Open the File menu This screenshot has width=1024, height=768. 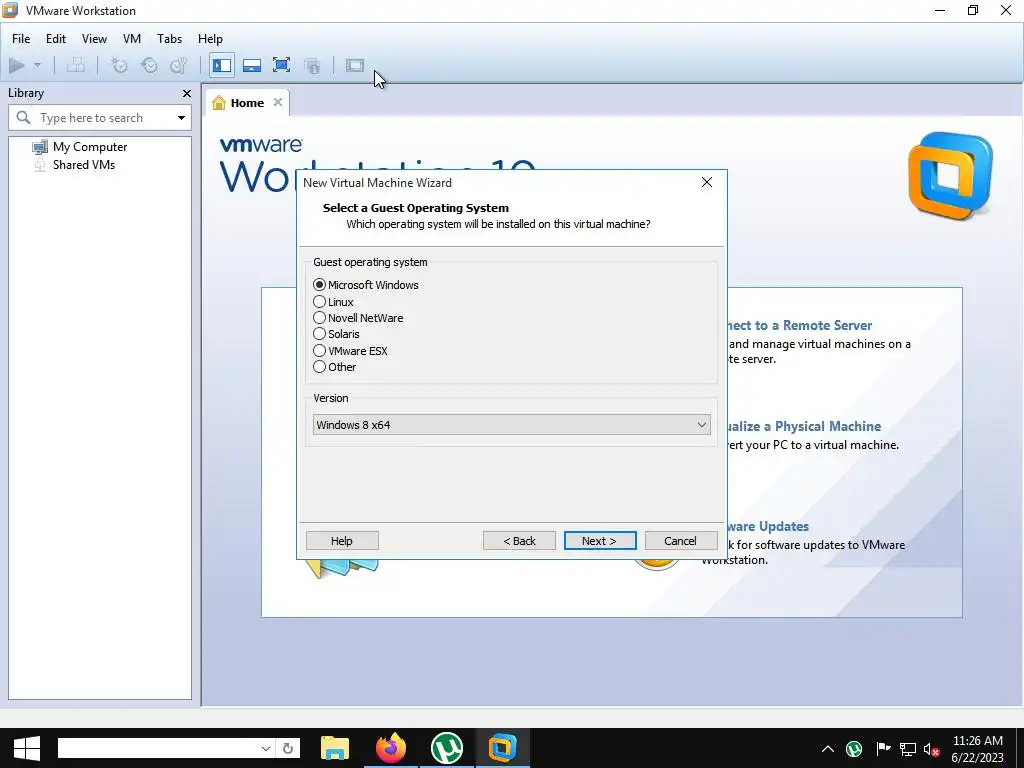21,39
